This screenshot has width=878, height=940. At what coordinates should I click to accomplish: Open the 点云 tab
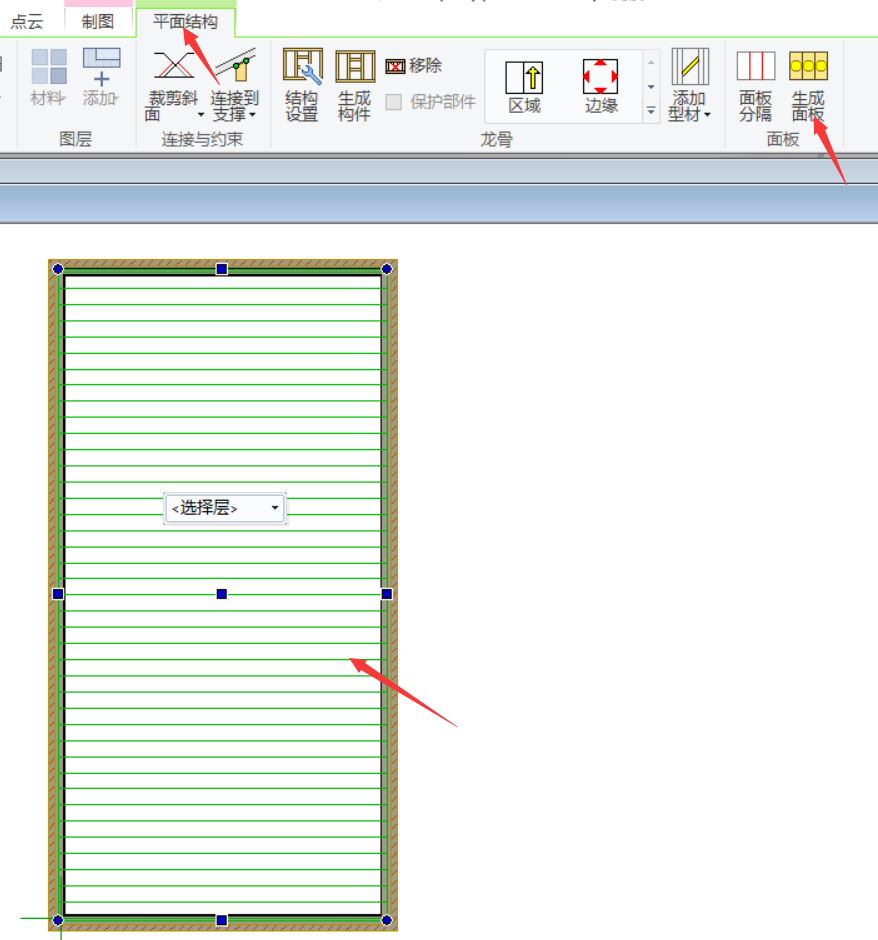point(27,22)
